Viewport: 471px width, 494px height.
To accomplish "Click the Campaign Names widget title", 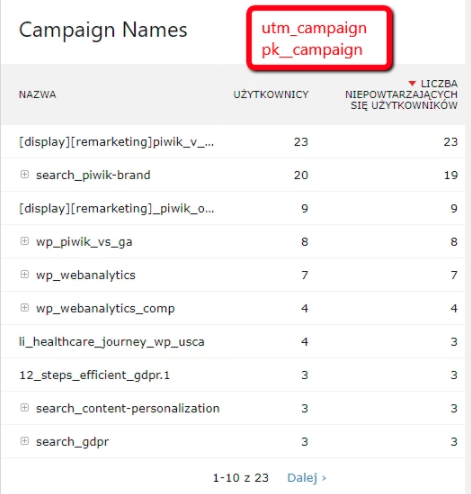I will click(x=103, y=30).
